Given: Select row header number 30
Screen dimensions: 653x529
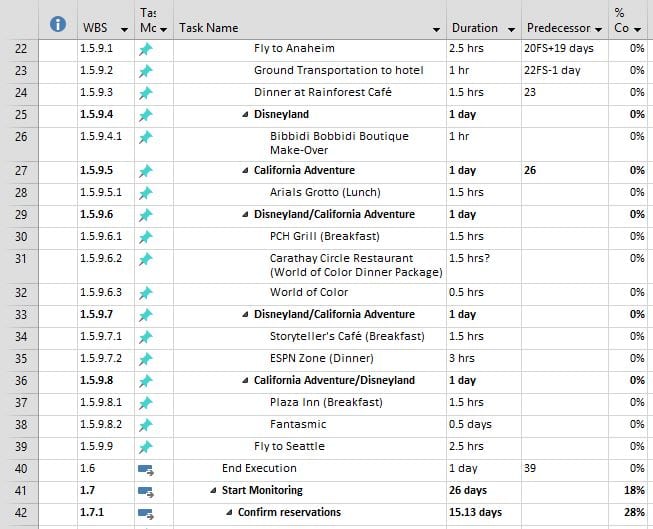Looking at the screenshot, I should [x=22, y=237].
